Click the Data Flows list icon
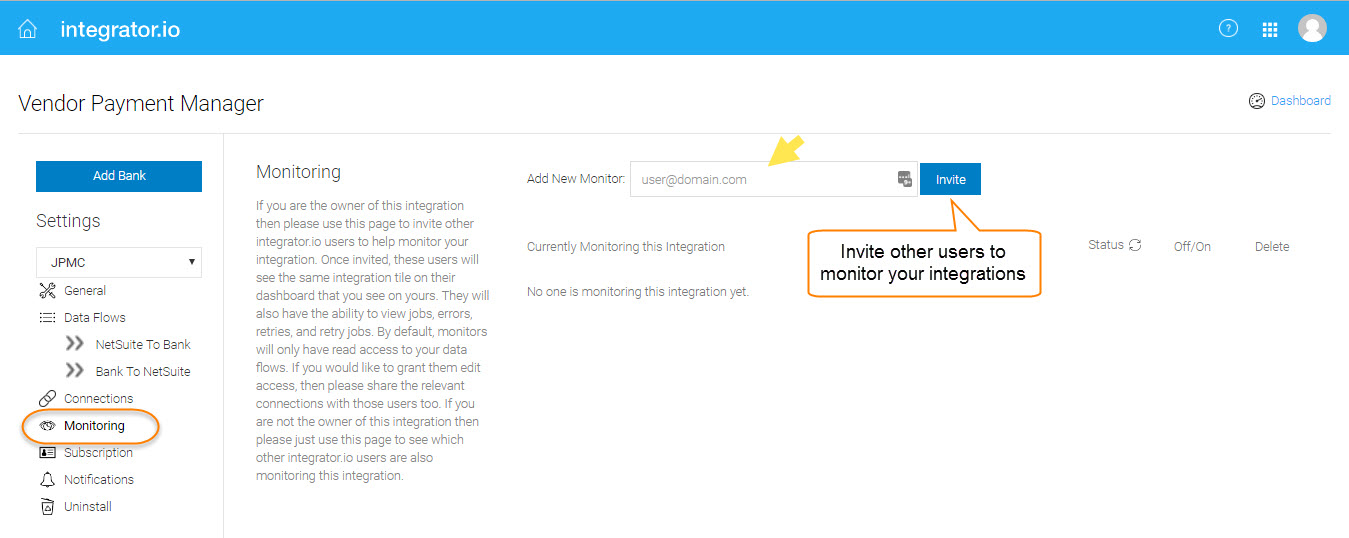Viewport: 1349px width, 538px height. click(47, 318)
